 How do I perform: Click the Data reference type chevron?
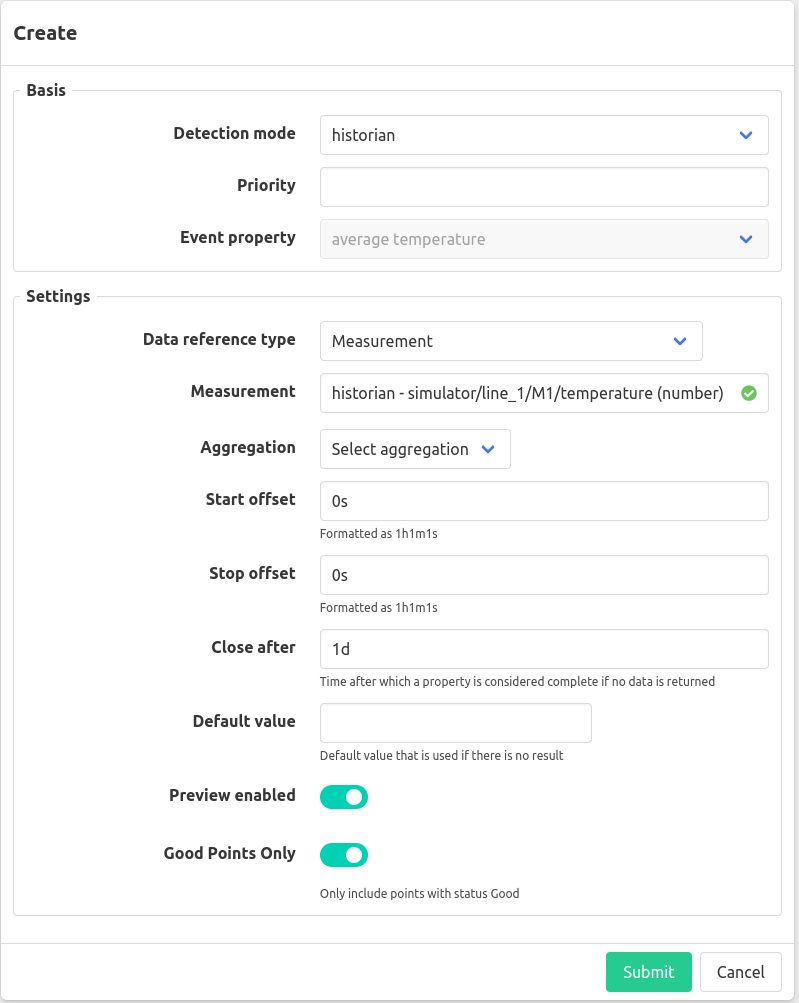coord(679,341)
